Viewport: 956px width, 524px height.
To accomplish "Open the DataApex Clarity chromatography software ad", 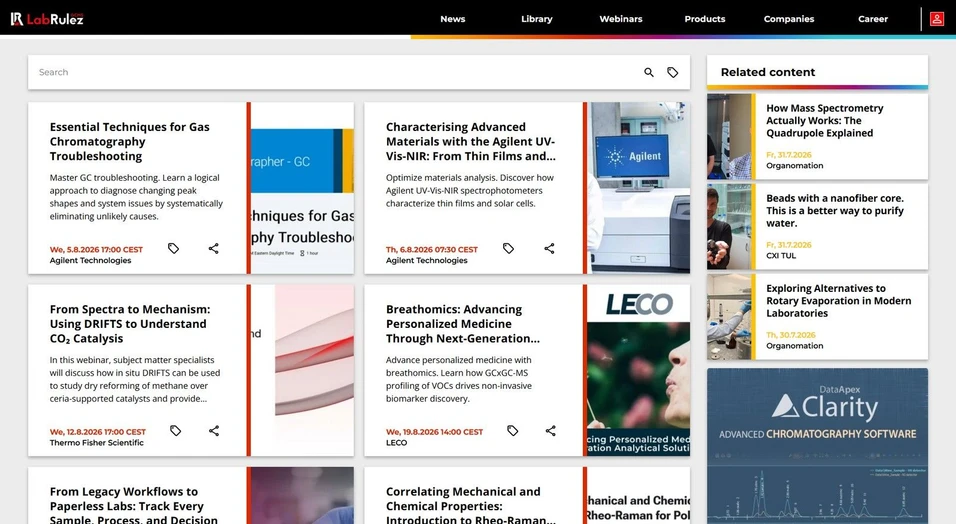I will click(818, 446).
